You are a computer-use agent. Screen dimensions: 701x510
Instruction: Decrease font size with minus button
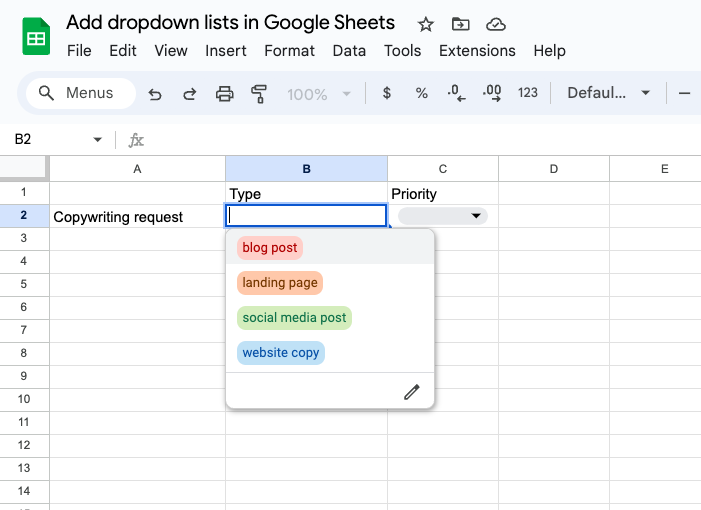pos(684,93)
